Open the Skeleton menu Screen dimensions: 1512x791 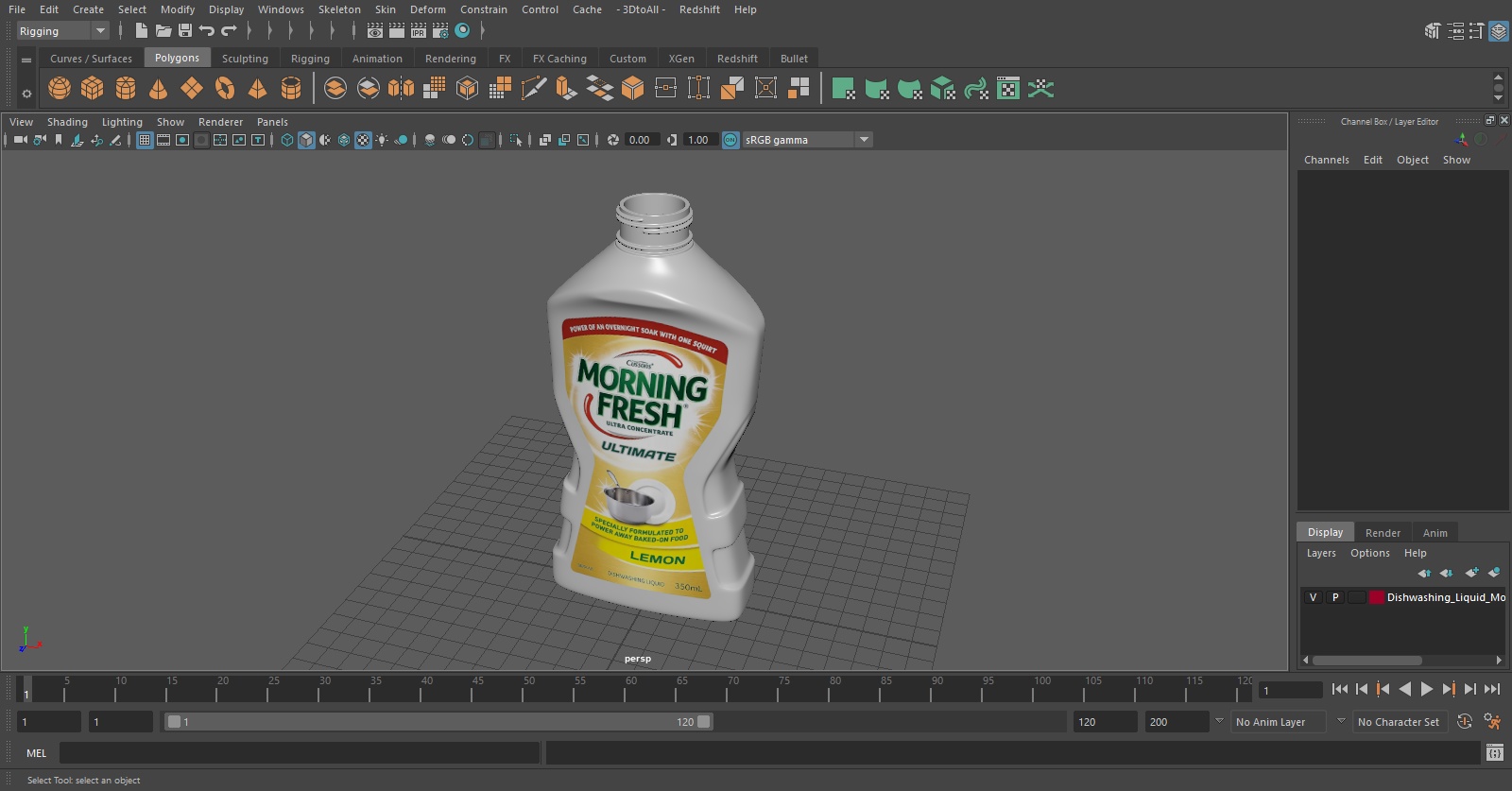pos(339,9)
